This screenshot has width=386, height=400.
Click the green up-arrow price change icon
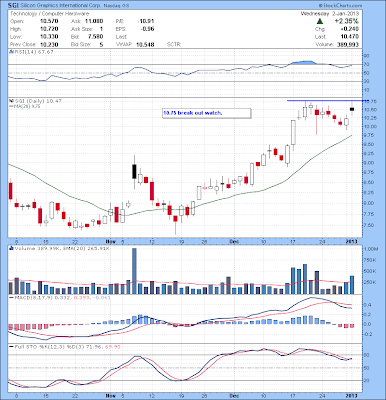[320, 21]
